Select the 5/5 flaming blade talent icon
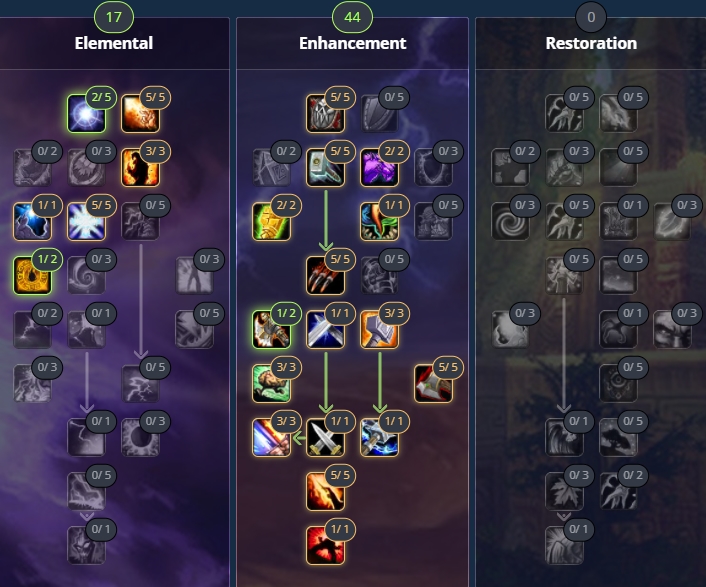This screenshot has height=587, width=706. (325, 492)
